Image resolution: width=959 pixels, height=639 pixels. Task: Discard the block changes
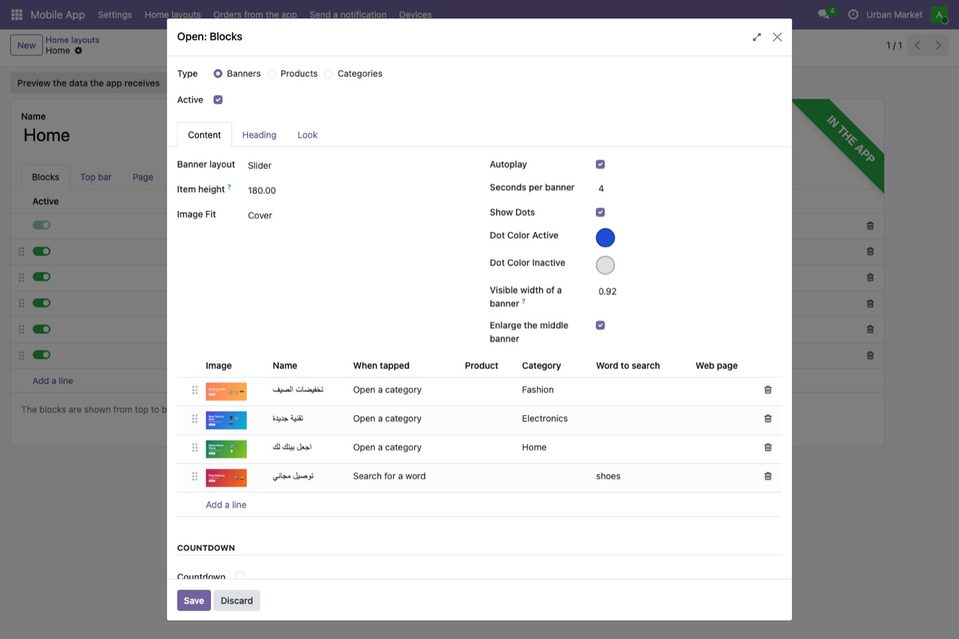[237, 600]
